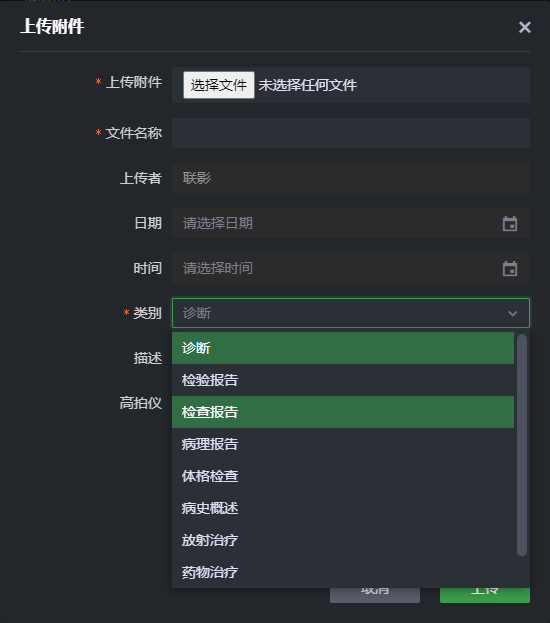Select 药物治疗 at the list bottom
The height and width of the screenshot is (623, 550).
343,572
